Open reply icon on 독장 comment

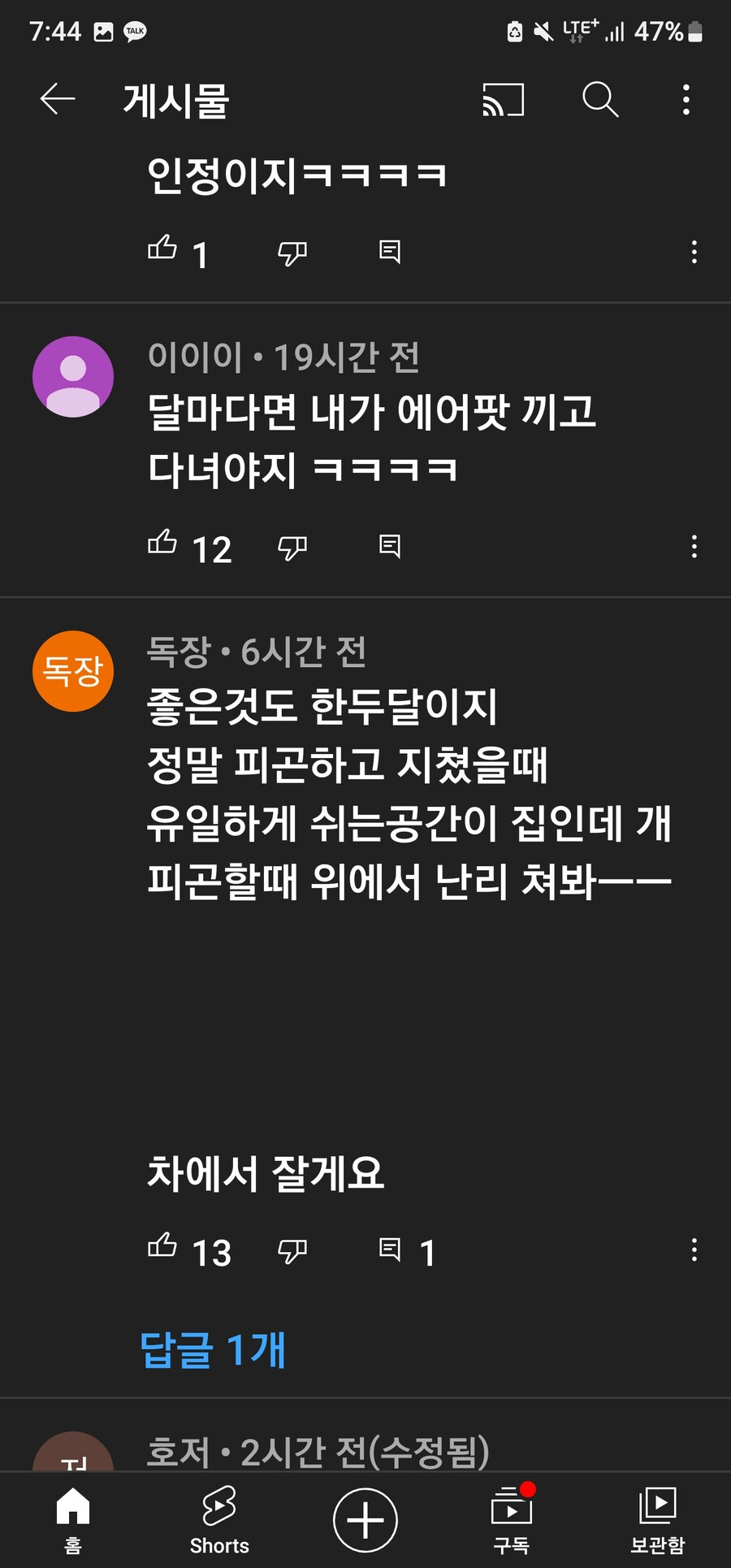click(x=390, y=1250)
